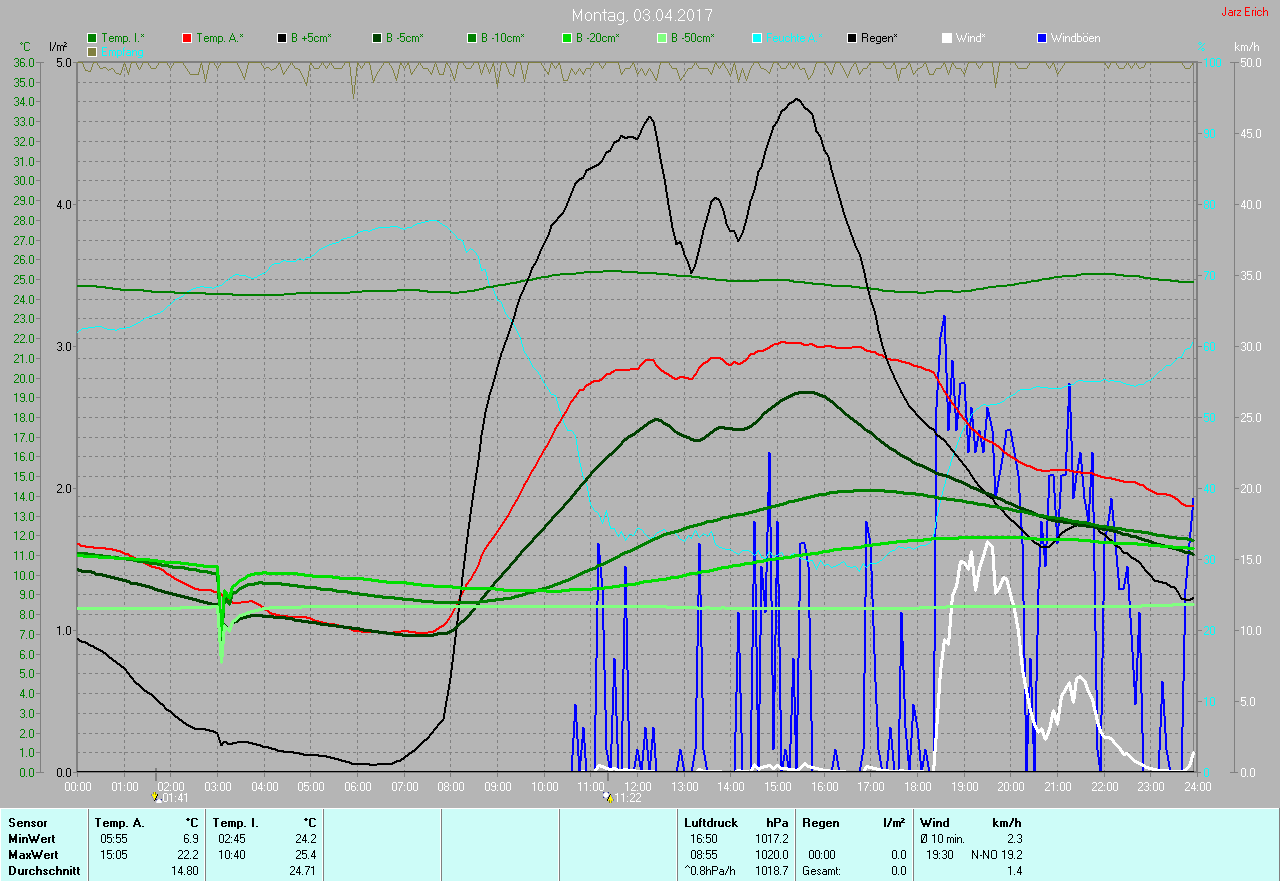1280x881 pixels.
Task: Click the Jarz Erich text in the top corner
Action: [x=1245, y=13]
